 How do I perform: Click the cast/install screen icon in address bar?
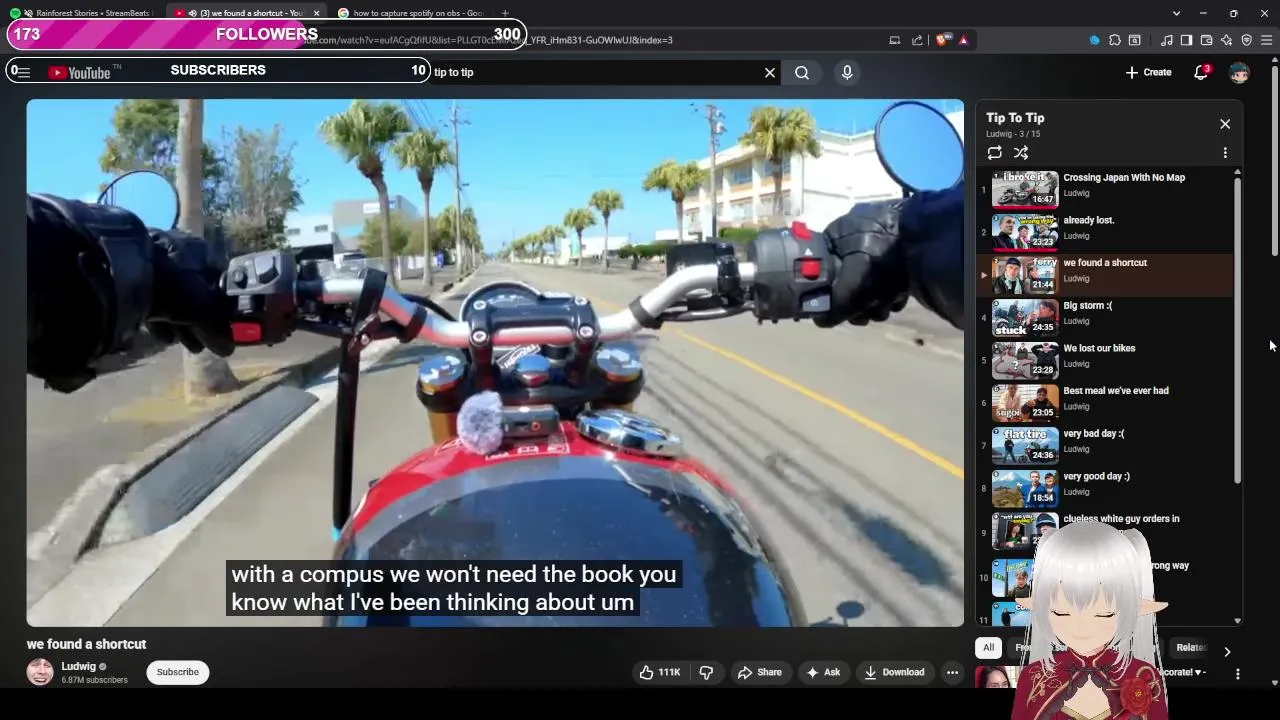click(895, 40)
